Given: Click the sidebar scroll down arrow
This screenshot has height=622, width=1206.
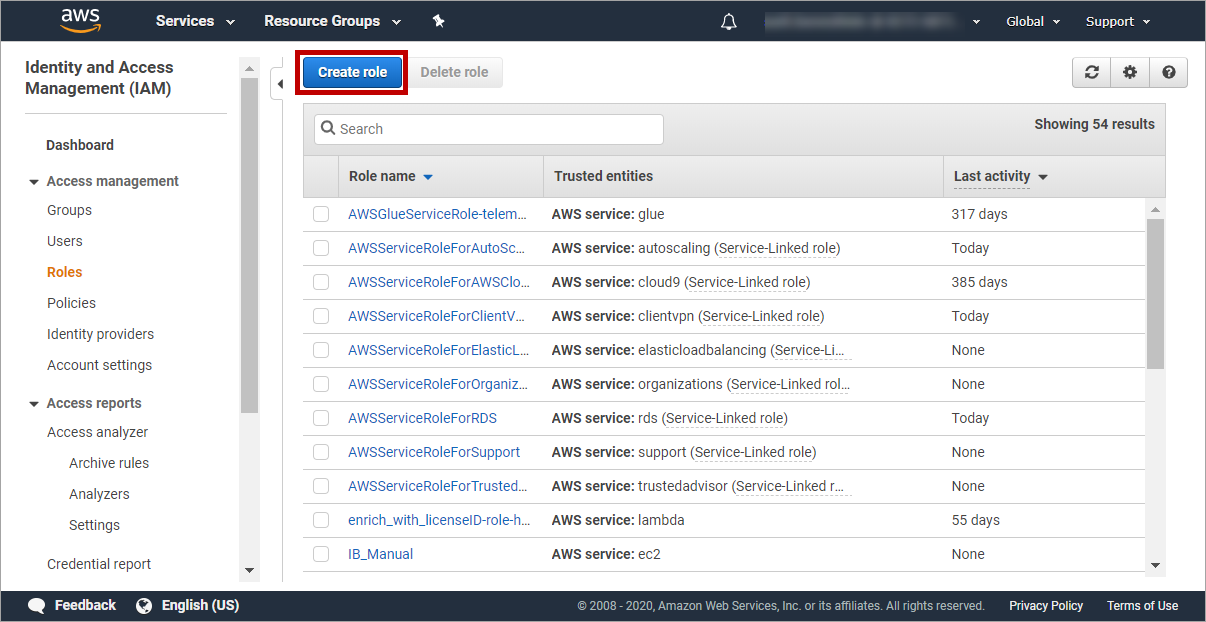Looking at the screenshot, I should [x=250, y=571].
